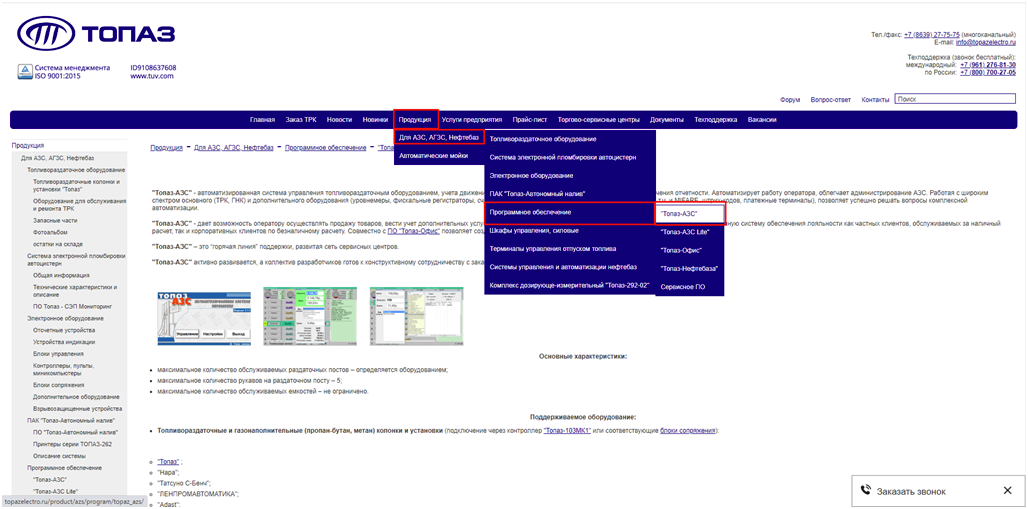Select Для АЗС, АГЗС, Нефтебаз submenu
This screenshot has height=509, width=1028.
pos(439,138)
